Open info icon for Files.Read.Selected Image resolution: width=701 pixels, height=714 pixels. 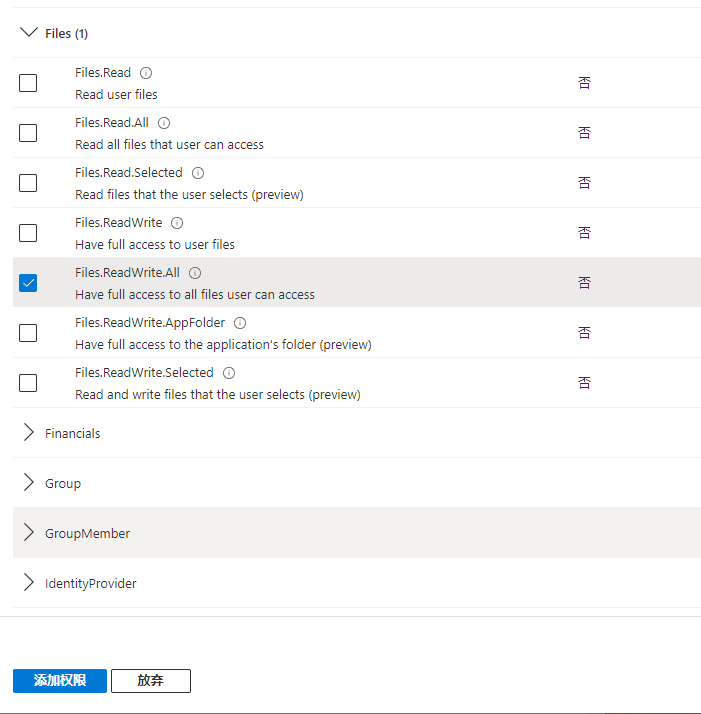(198, 173)
